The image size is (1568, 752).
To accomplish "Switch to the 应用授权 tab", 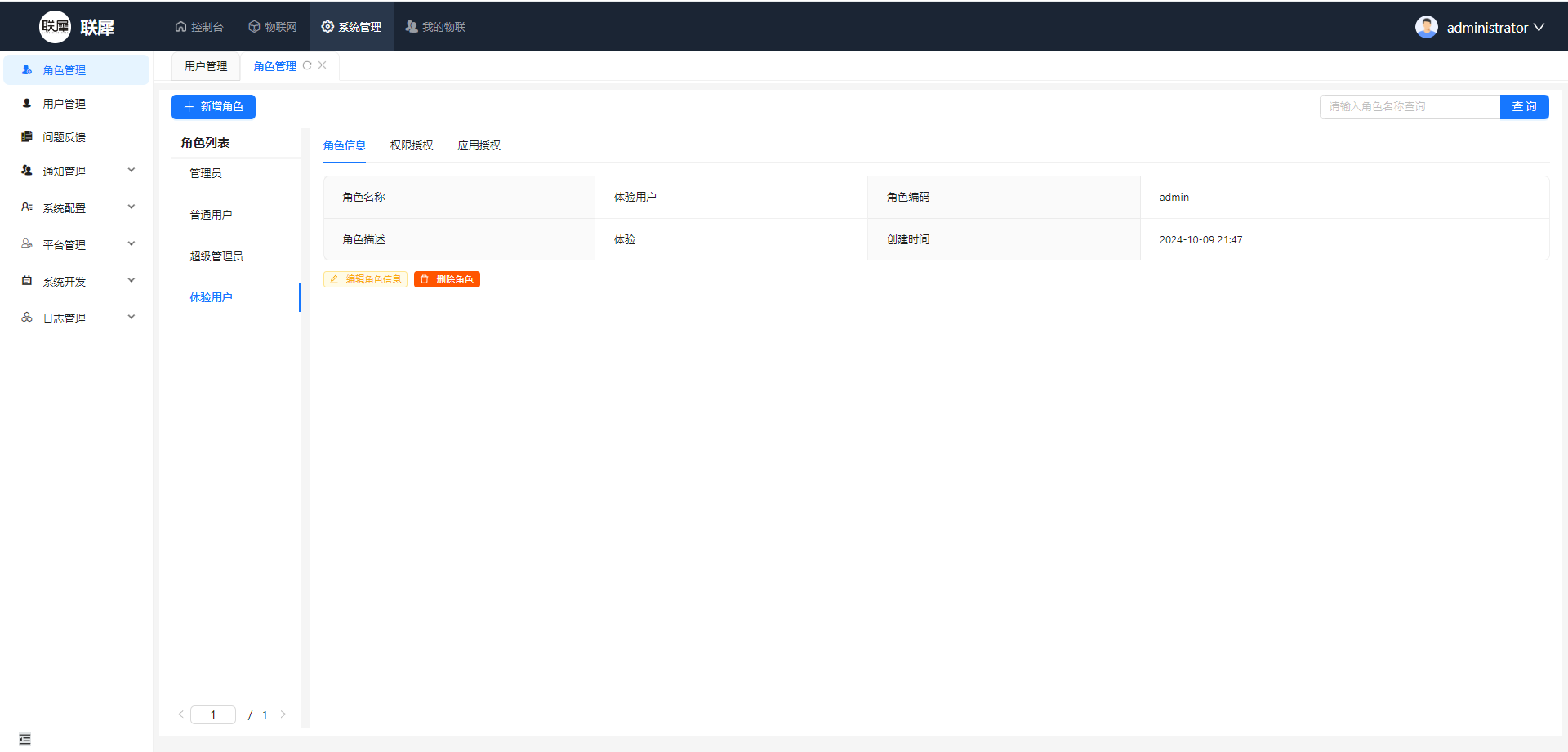I will (x=479, y=145).
